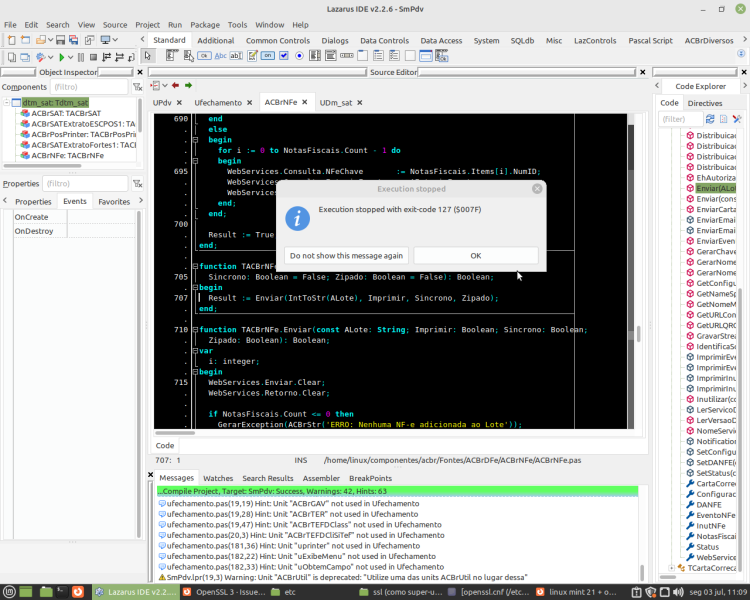Screen dimensions: 750x600
Task: Select the TCheckBox palette component
Action: pyautogui.click(x=284, y=56)
